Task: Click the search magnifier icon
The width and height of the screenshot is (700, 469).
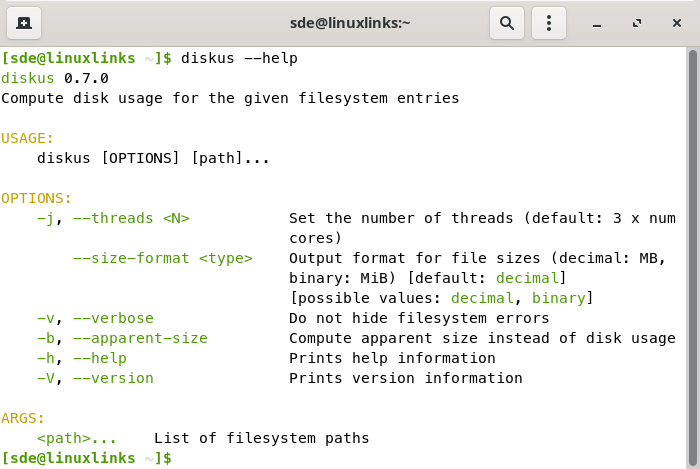Action: tap(507, 22)
